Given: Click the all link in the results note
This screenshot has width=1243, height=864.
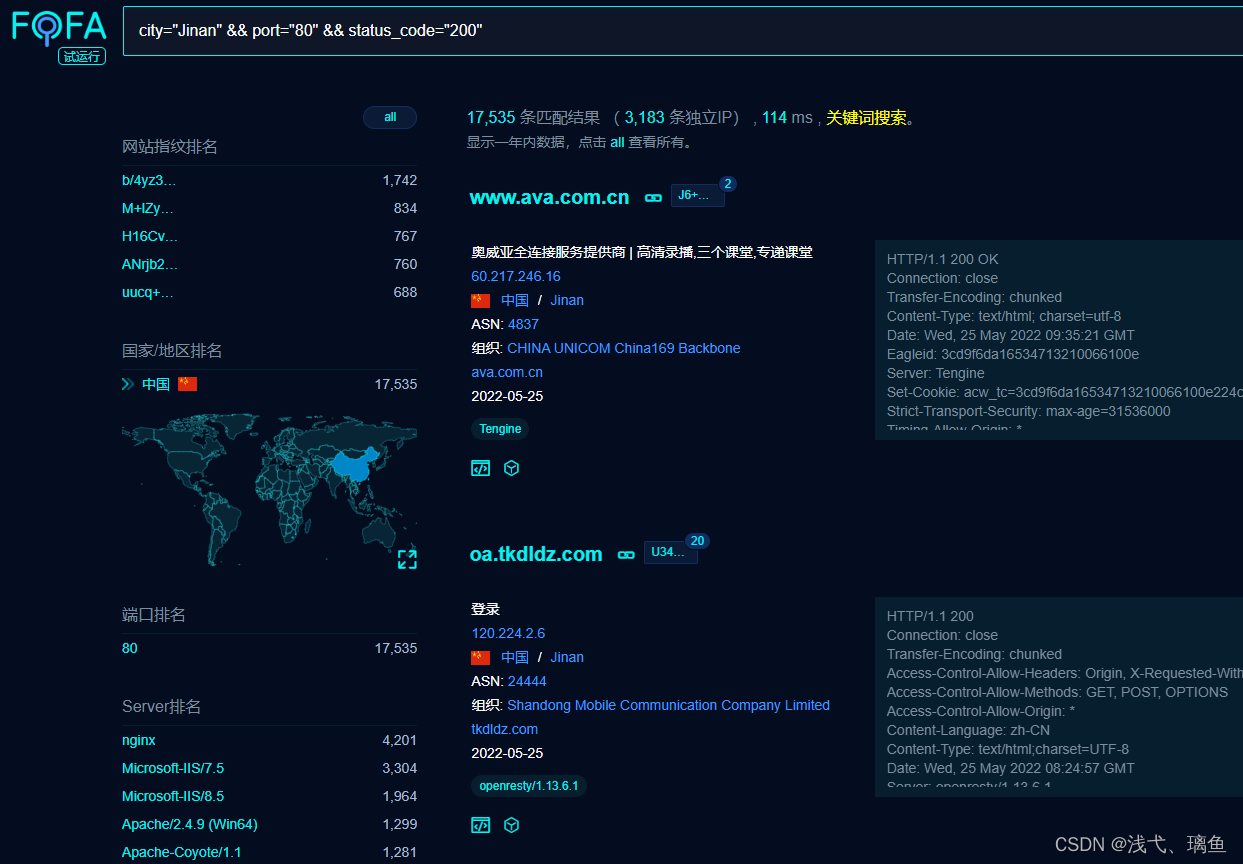Looking at the screenshot, I should click(617, 143).
